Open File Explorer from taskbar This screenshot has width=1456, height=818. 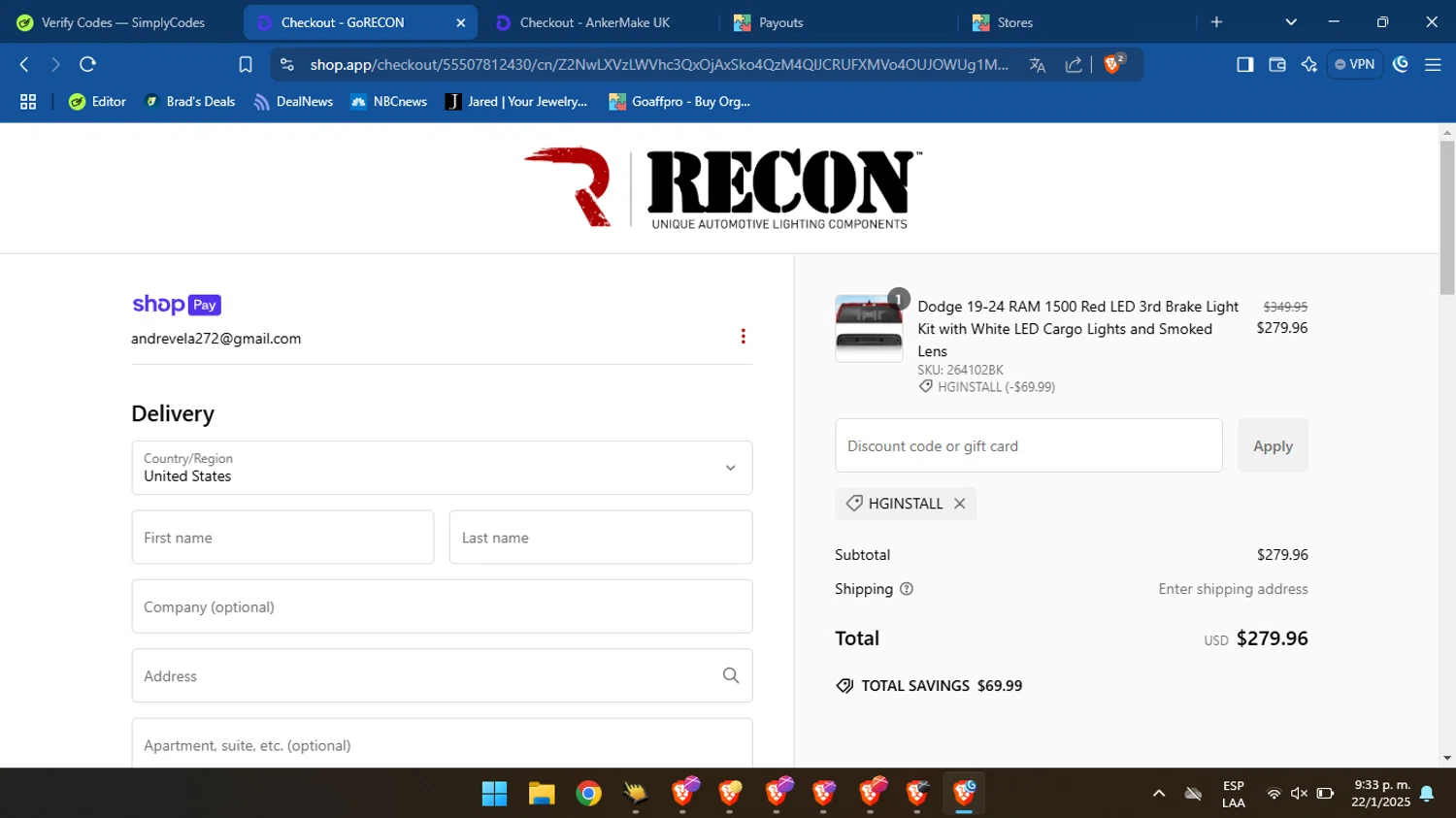coord(542,794)
